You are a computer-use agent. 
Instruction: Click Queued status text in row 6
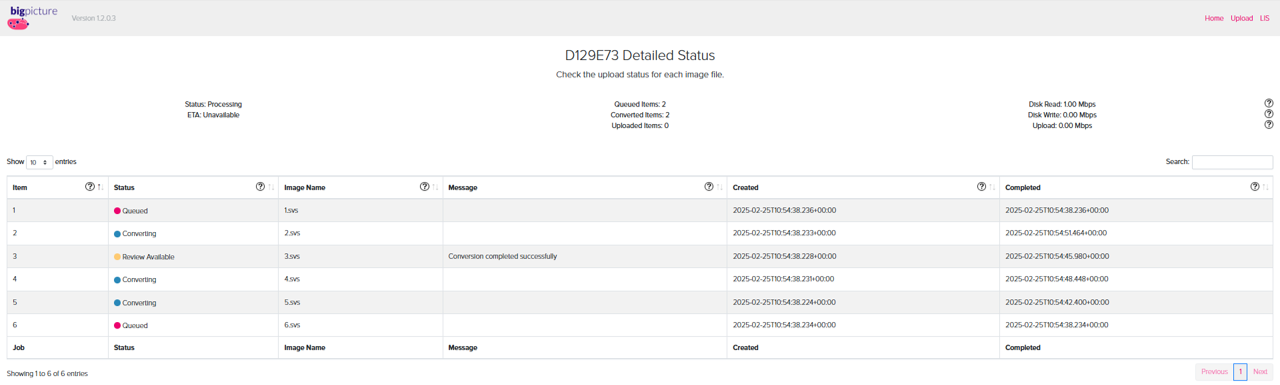(135, 326)
